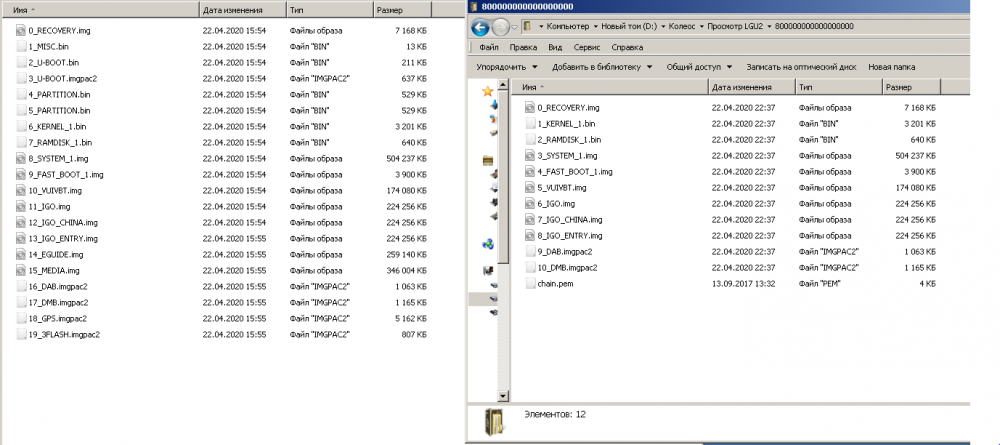Expand breadcrumb arrow before Компьютер
Image resolution: width=1000 pixels, height=445 pixels.
(541, 27)
